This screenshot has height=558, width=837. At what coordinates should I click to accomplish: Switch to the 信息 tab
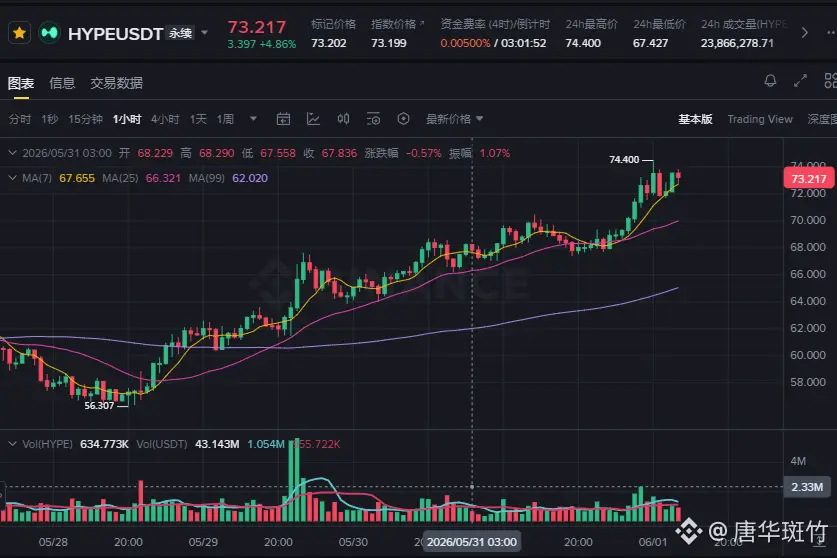coord(62,83)
